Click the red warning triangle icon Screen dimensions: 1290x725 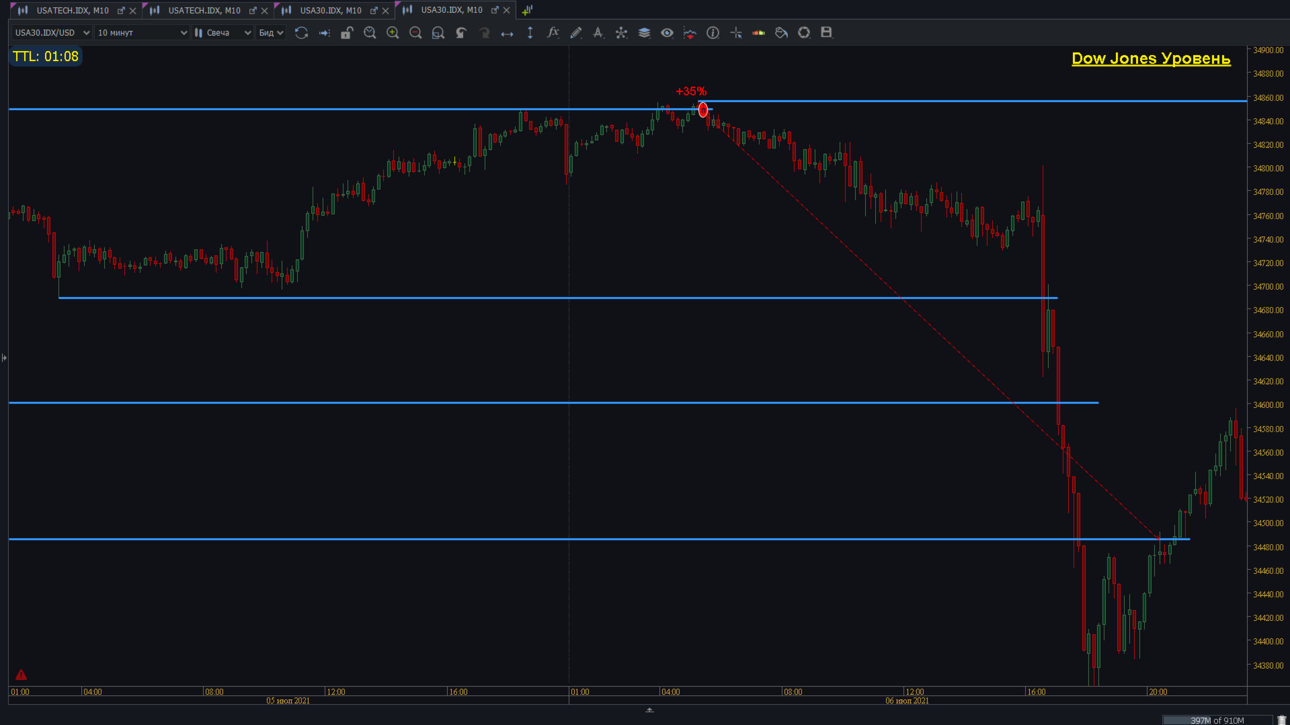point(21,675)
